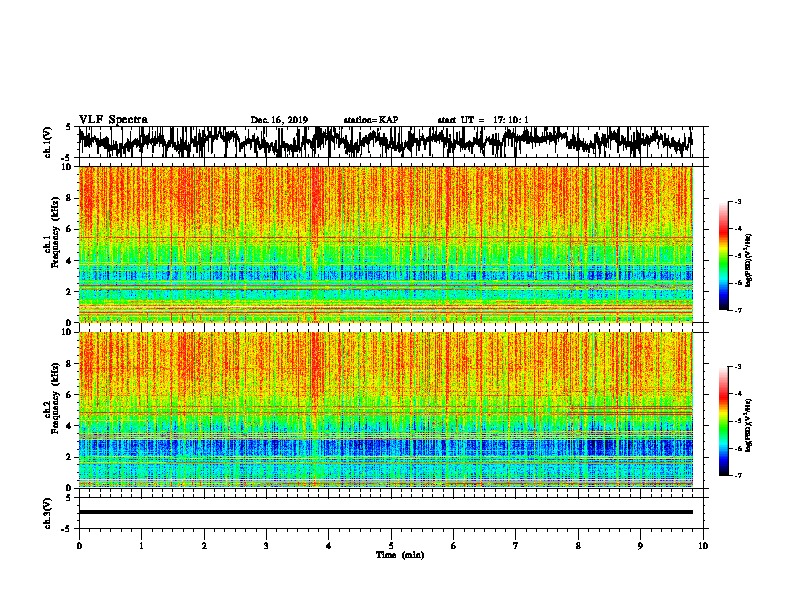The image size is (792, 612).
Task: Click the ch.2 "Frequency (kHz)" axis label
Action: (55, 398)
